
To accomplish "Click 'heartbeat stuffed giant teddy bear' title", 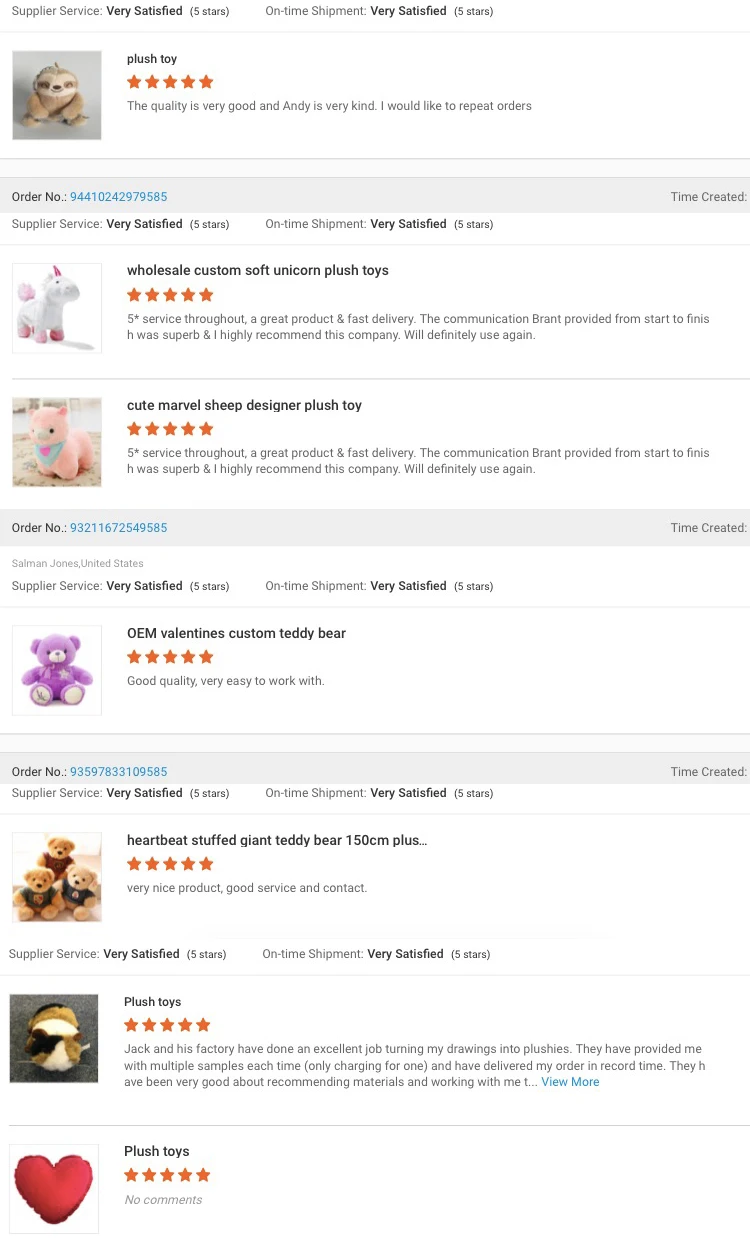I will pos(276,841).
